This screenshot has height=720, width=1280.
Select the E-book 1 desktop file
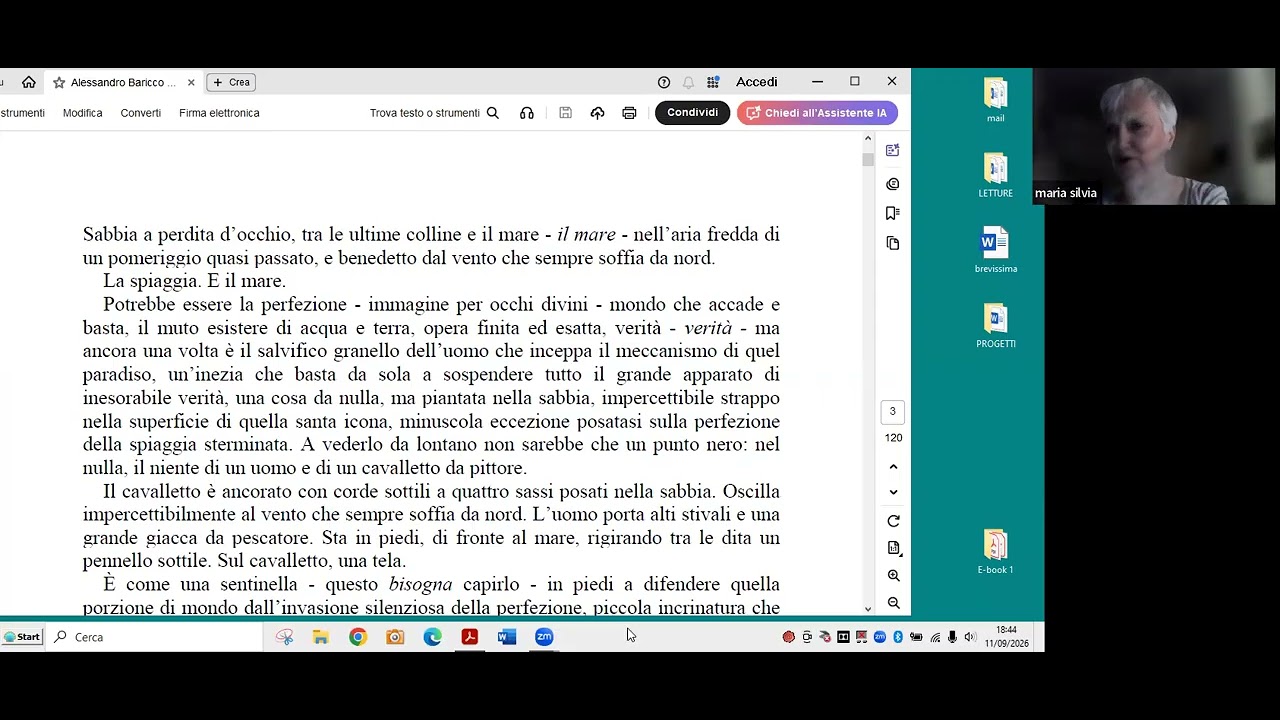tap(995, 552)
